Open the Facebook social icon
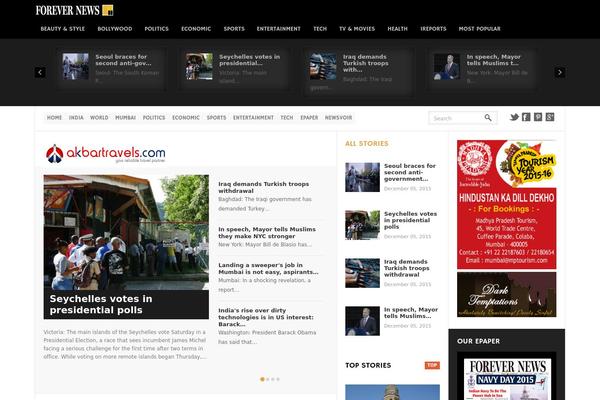This screenshot has height=400, width=600. click(x=526, y=117)
